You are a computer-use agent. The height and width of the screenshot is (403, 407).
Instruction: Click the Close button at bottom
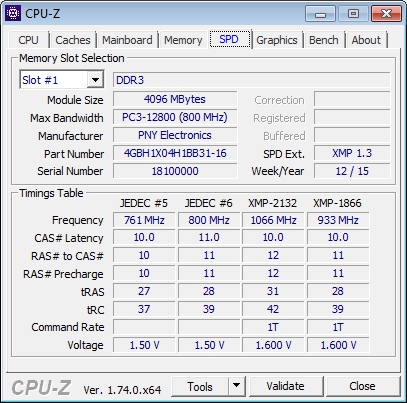click(x=363, y=386)
